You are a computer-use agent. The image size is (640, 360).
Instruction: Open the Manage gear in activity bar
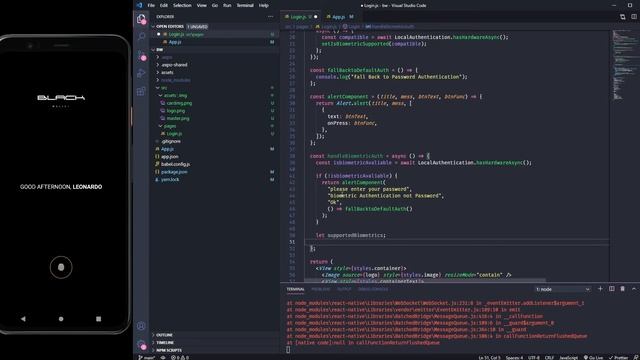point(141,344)
